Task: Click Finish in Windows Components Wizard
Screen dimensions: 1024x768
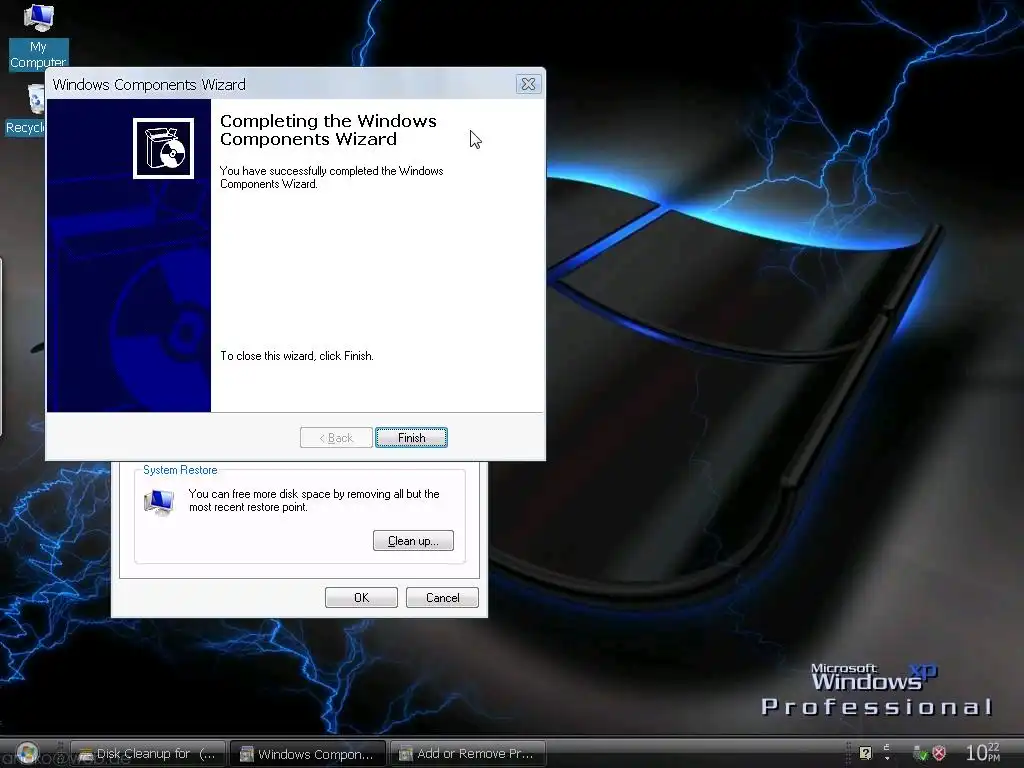Action: (411, 438)
